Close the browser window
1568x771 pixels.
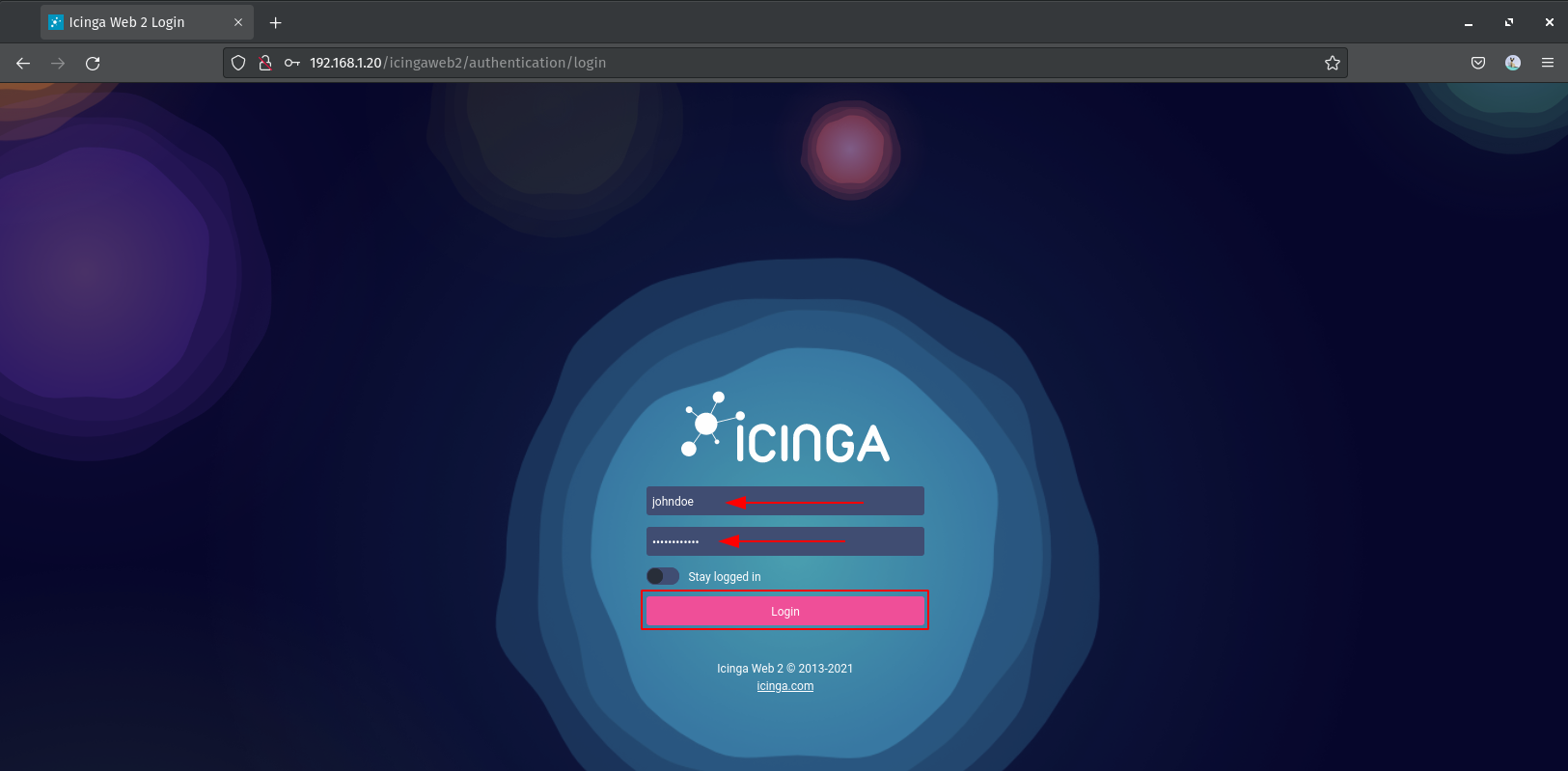[x=1550, y=22]
